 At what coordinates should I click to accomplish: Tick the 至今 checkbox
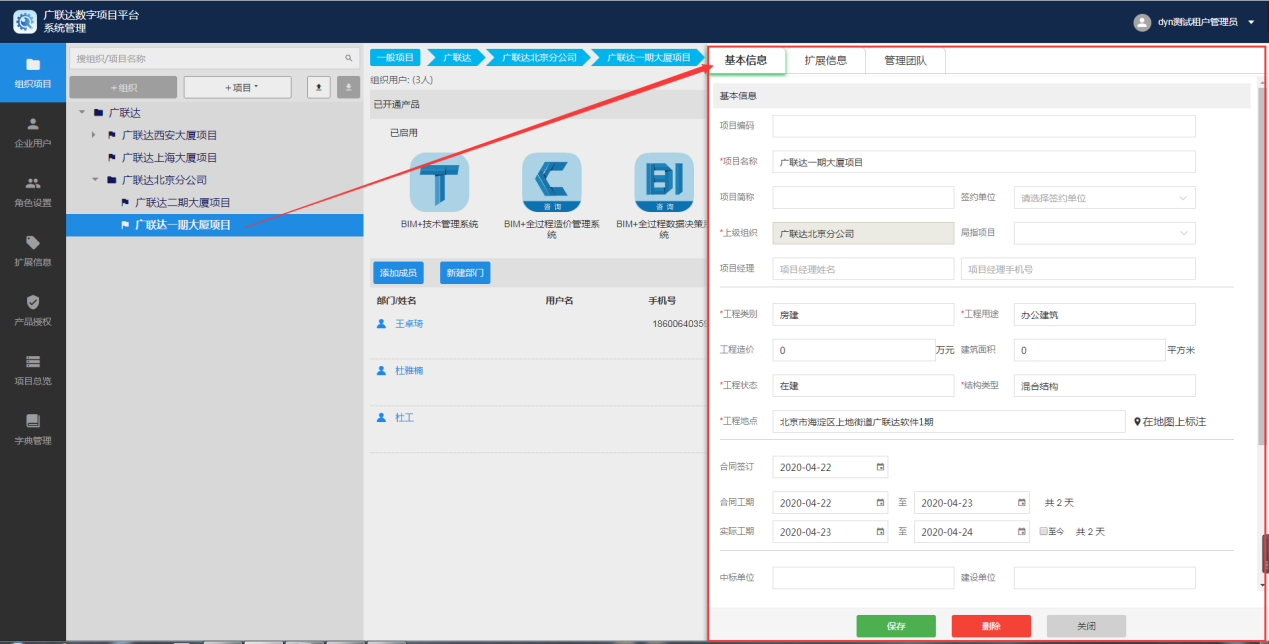1044,532
